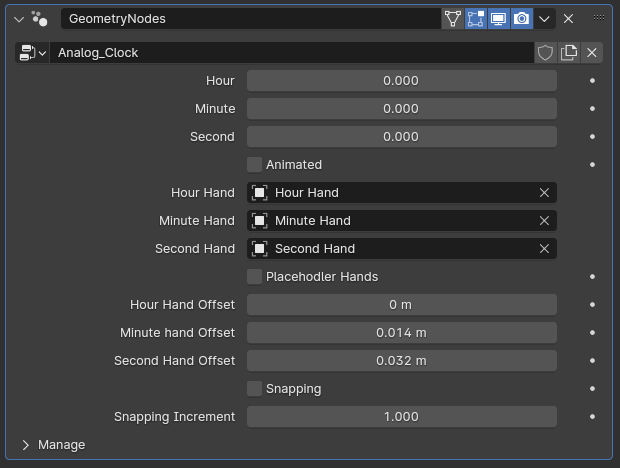The image size is (620, 468).
Task: Check the Placehodler Hands option
Action: tap(255, 277)
